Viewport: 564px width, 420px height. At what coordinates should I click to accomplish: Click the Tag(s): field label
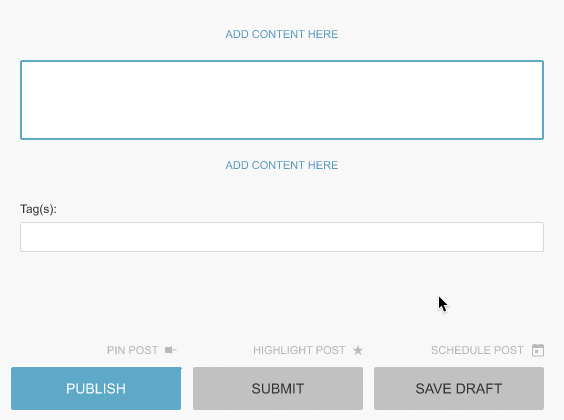click(38, 209)
